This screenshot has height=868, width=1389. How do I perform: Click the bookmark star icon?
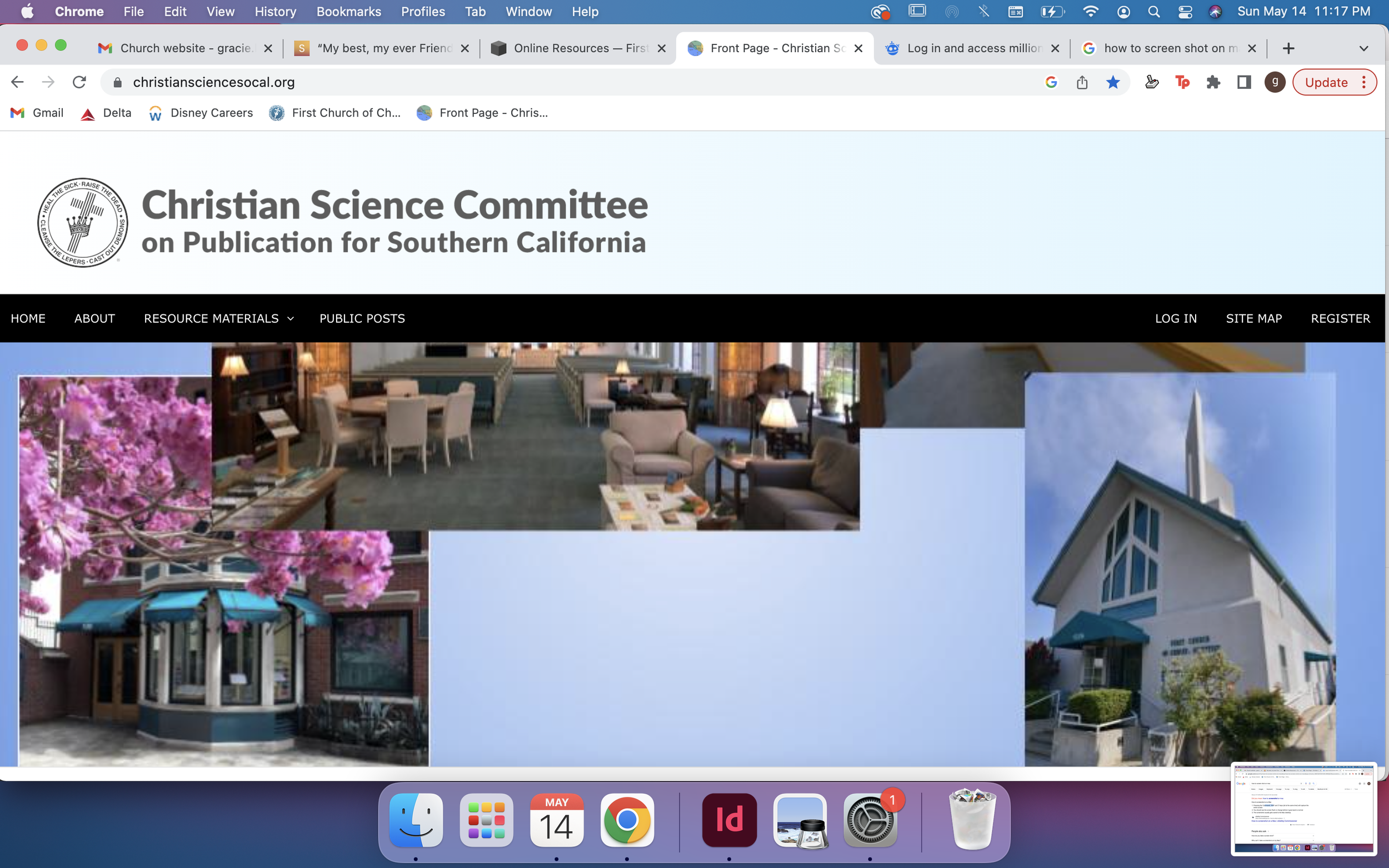pos(1112,82)
